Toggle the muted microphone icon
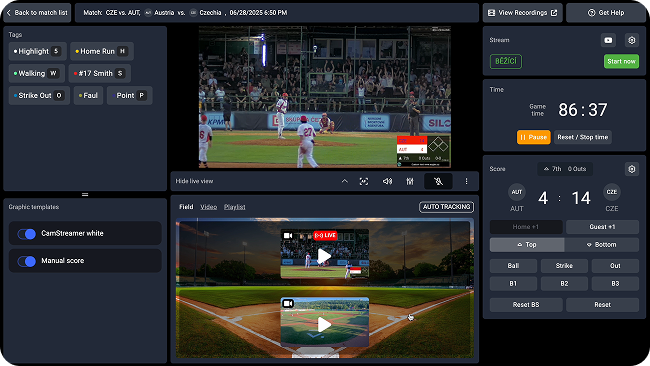This screenshot has height=366, width=650. tap(438, 182)
